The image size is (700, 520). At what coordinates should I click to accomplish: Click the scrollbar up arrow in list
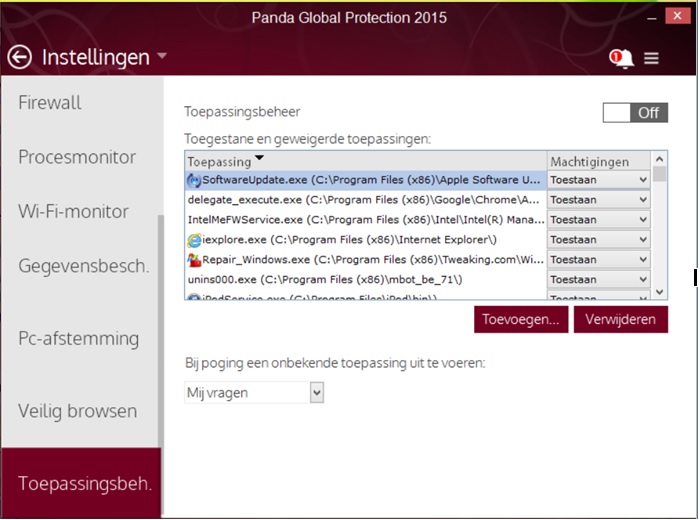659,159
